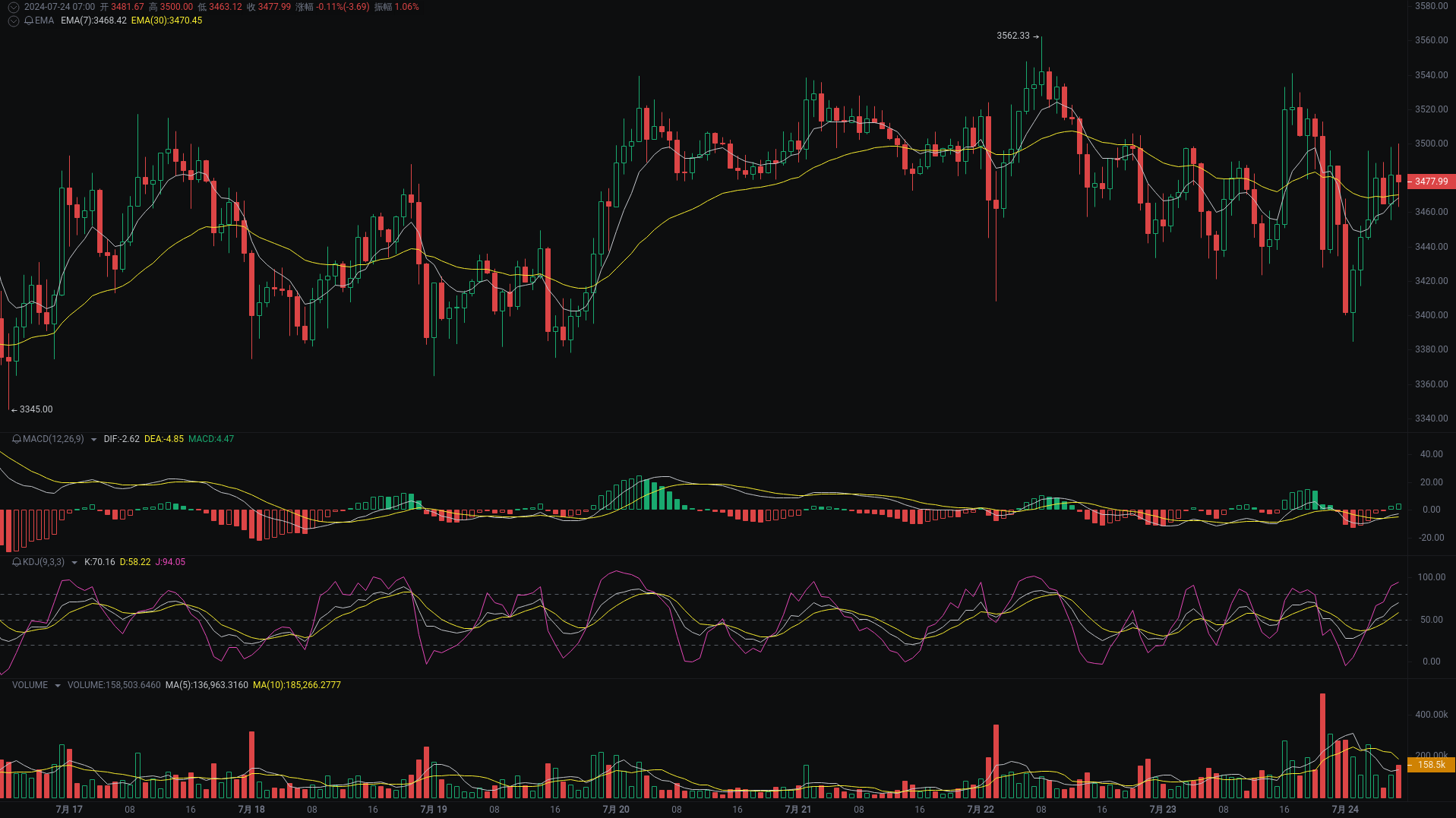Collapse the OHLC info row via its circled chevron
Screen dimensions: 1456x818
coord(13,6)
